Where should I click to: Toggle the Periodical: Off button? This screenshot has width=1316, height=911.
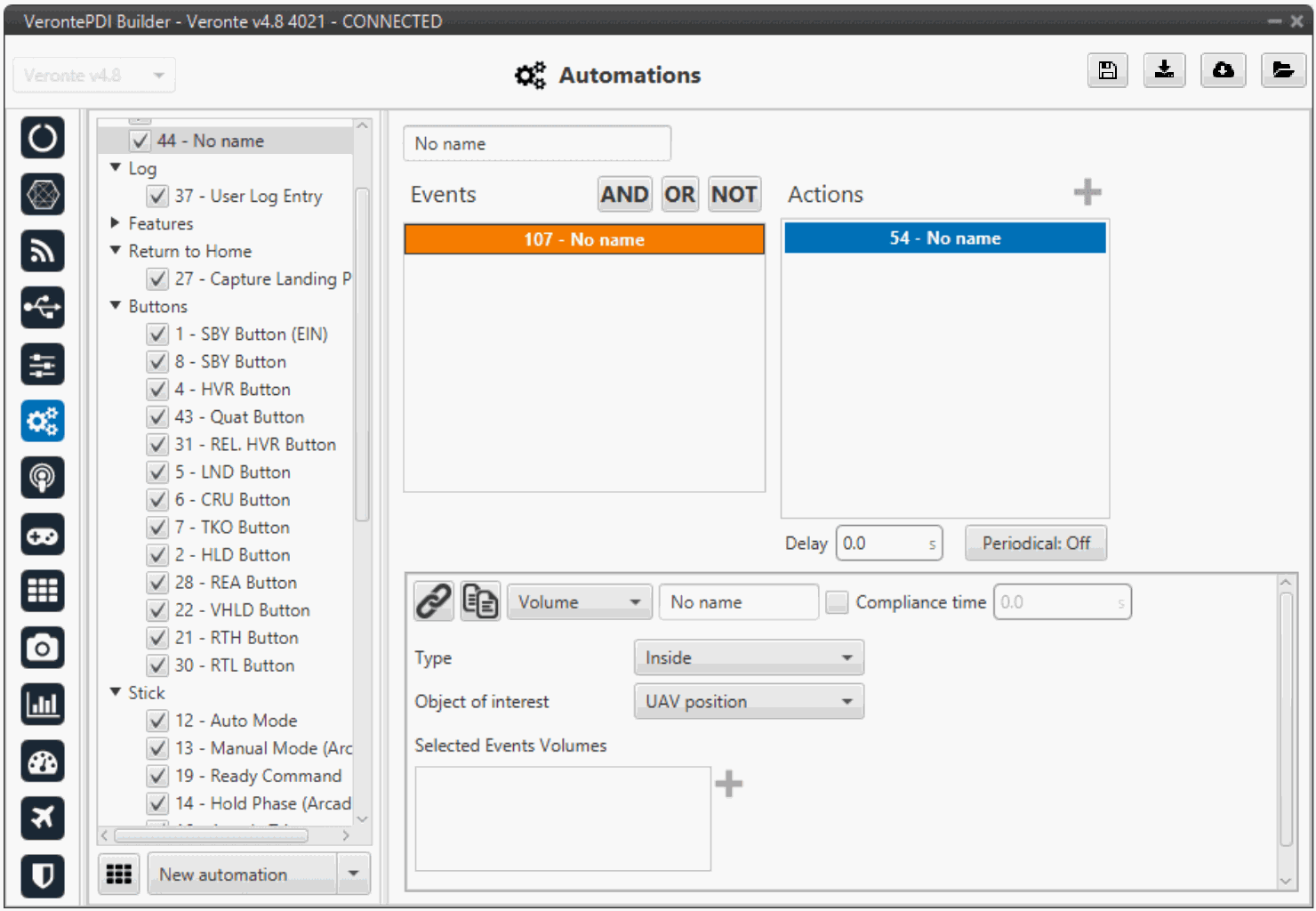coord(1035,544)
